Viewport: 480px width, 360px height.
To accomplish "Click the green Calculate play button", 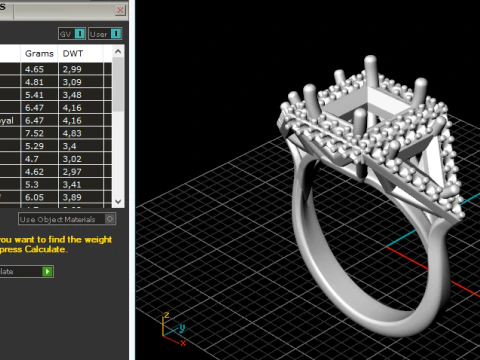I will pos(47,271).
